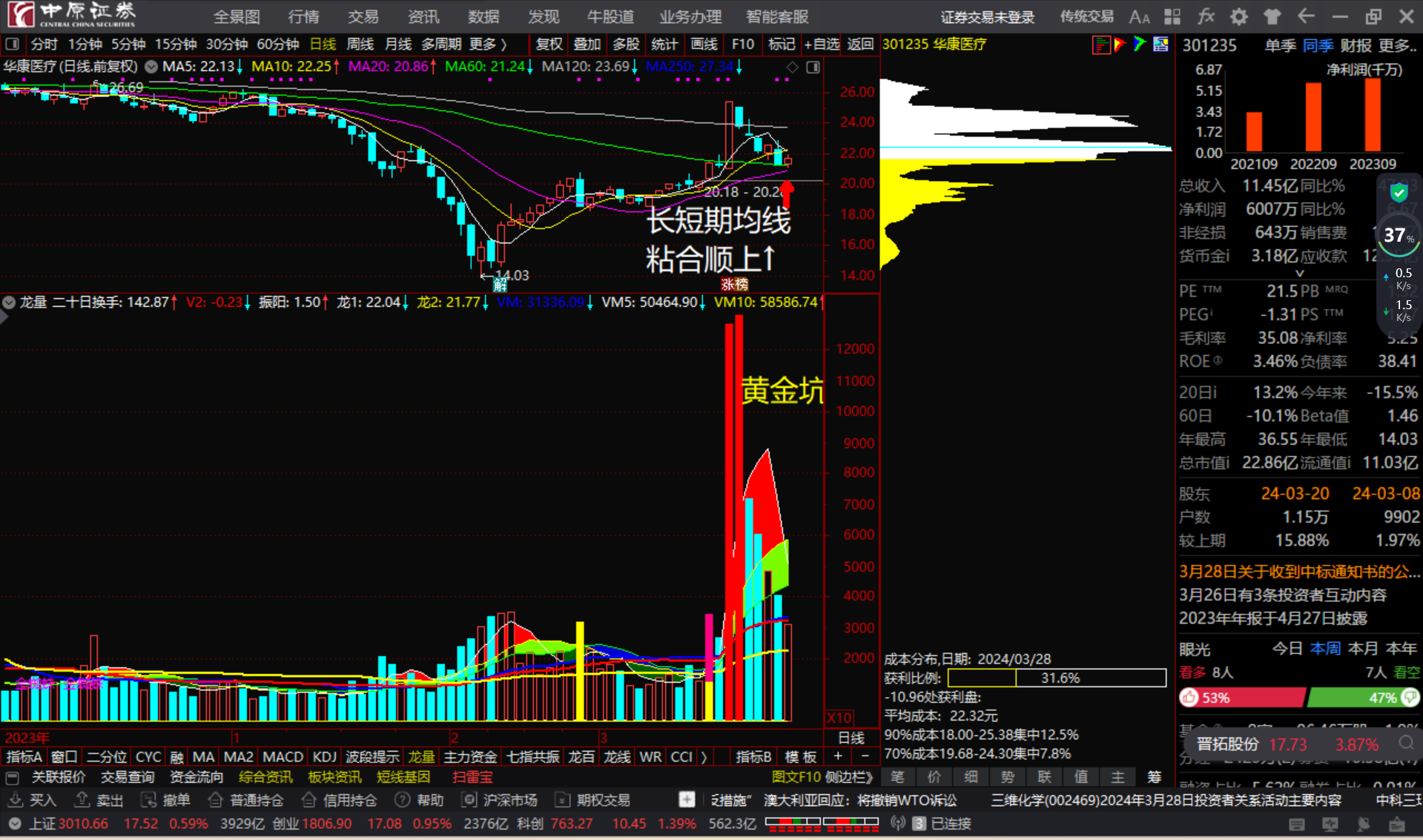Expand the 更多 periods dropdown
1423x840 pixels.
[488, 44]
